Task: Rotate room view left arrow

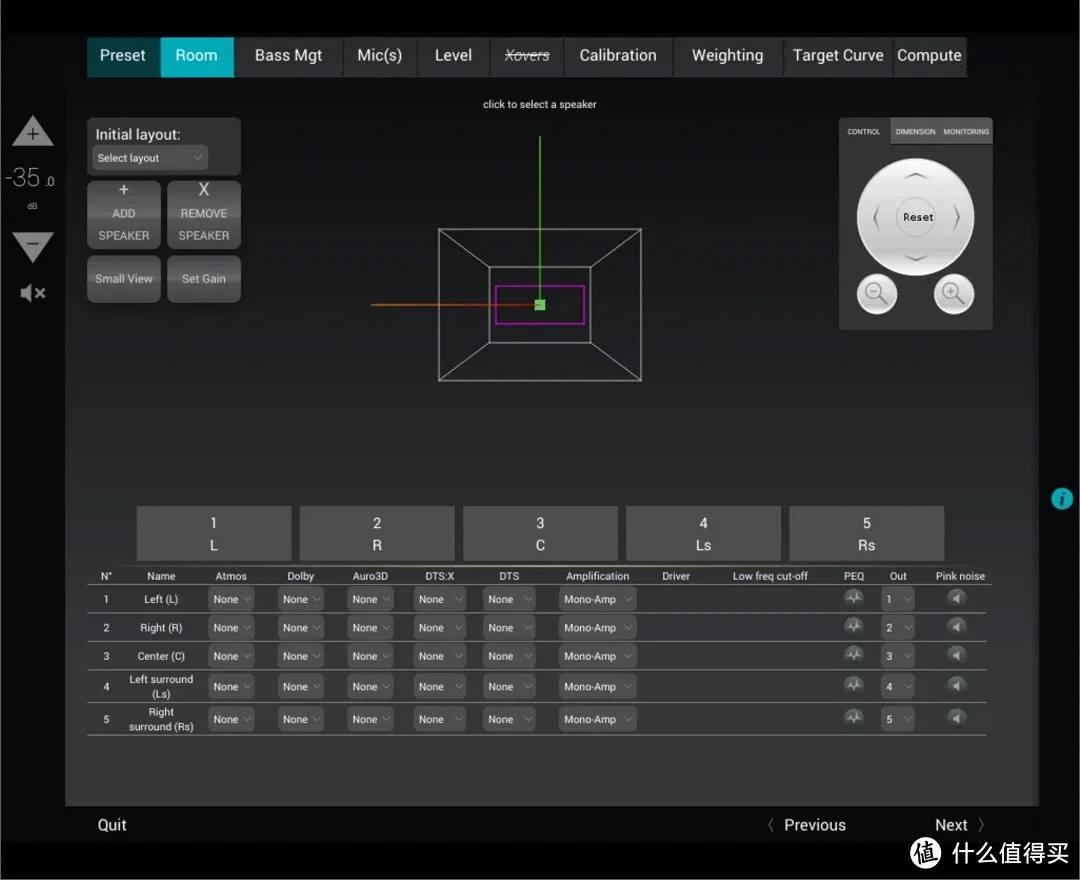Action: tap(876, 218)
